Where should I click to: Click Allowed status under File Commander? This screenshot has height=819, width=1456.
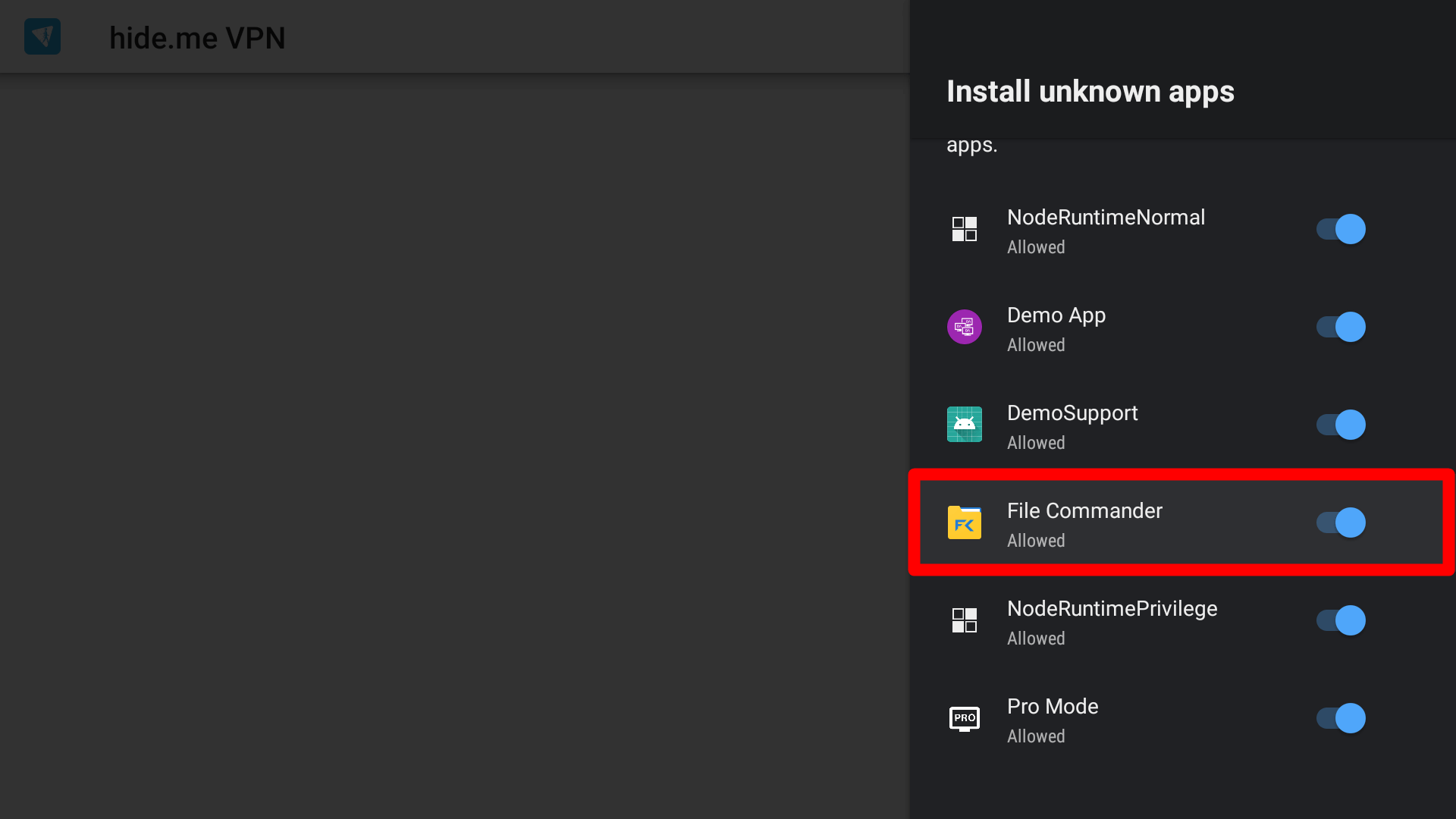(x=1036, y=541)
